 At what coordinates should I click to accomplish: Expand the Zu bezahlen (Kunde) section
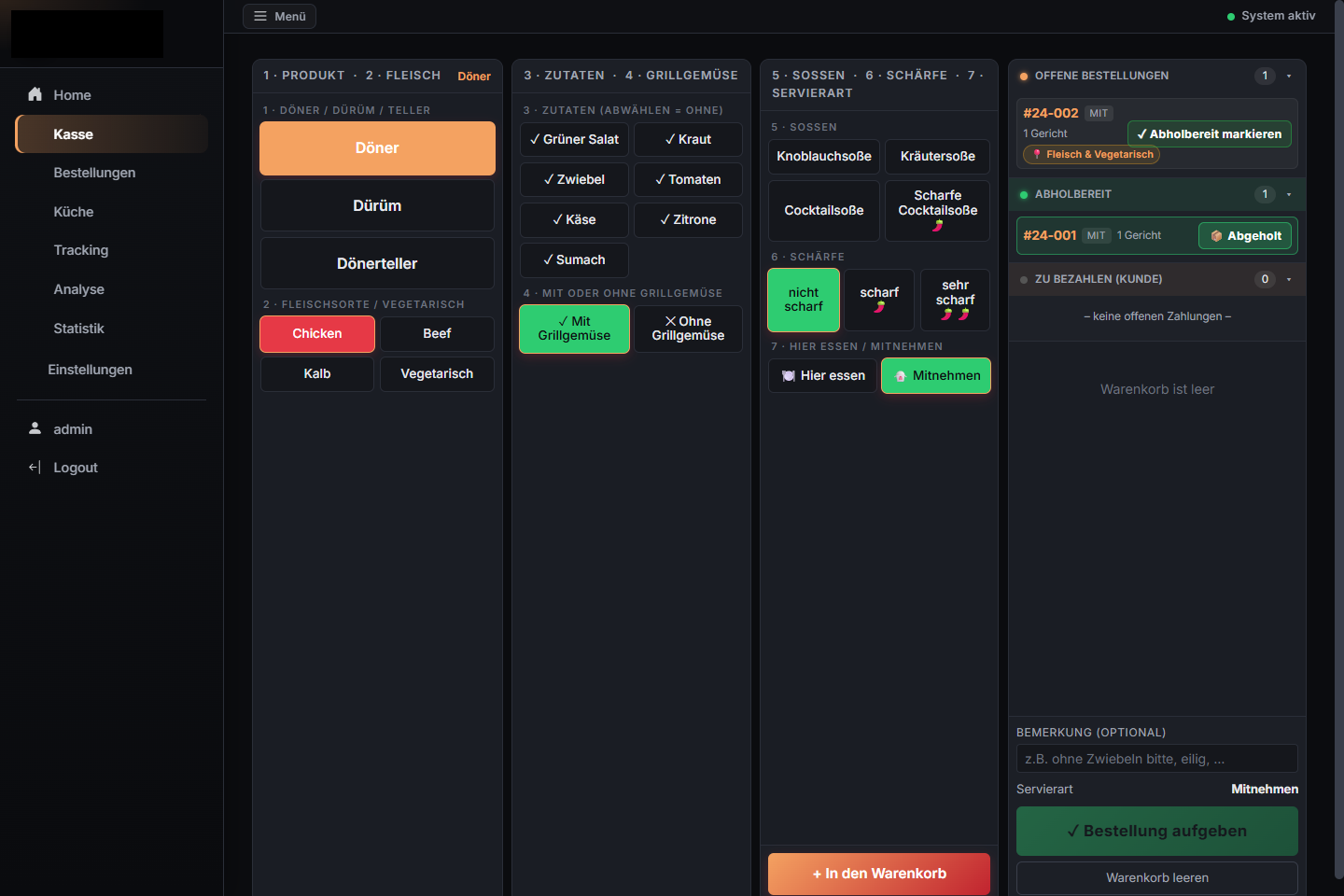[x=1289, y=279]
